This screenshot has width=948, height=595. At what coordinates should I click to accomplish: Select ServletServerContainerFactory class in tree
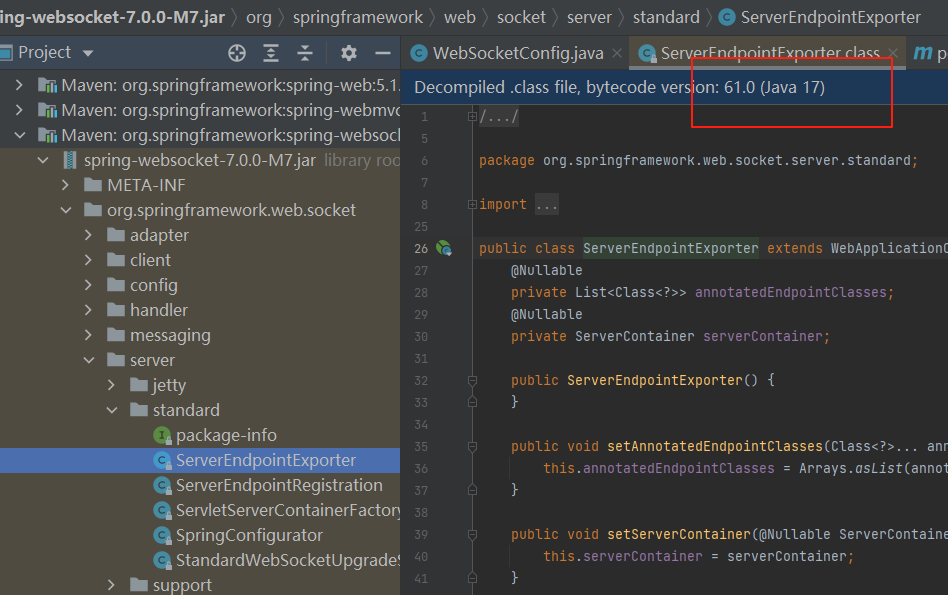(288, 510)
